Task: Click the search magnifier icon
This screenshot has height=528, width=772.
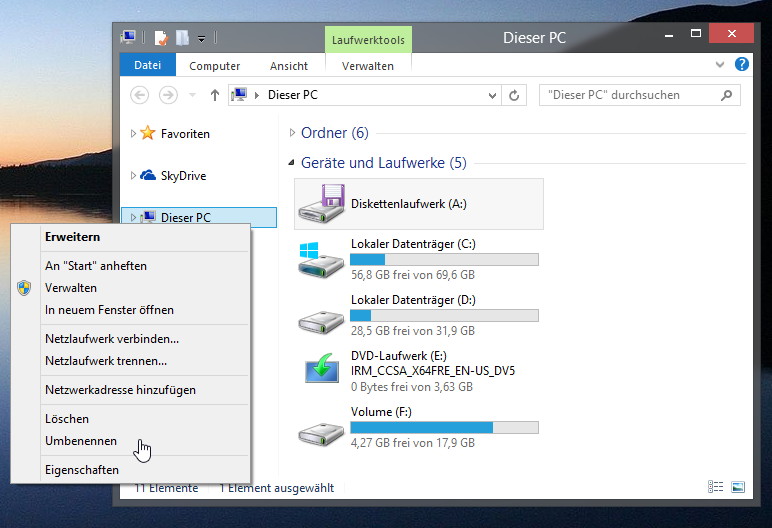Action: (x=726, y=95)
